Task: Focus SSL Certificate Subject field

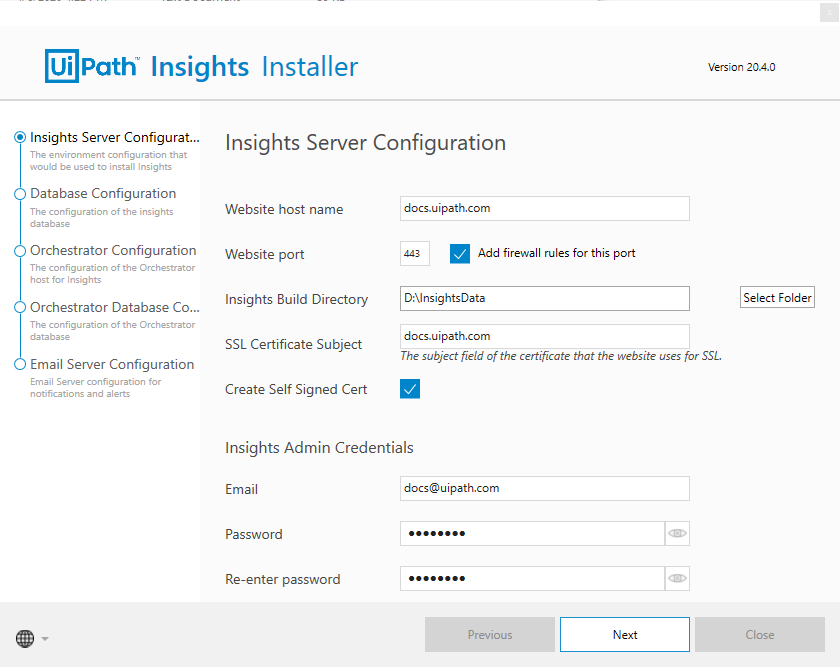Action: click(544, 336)
